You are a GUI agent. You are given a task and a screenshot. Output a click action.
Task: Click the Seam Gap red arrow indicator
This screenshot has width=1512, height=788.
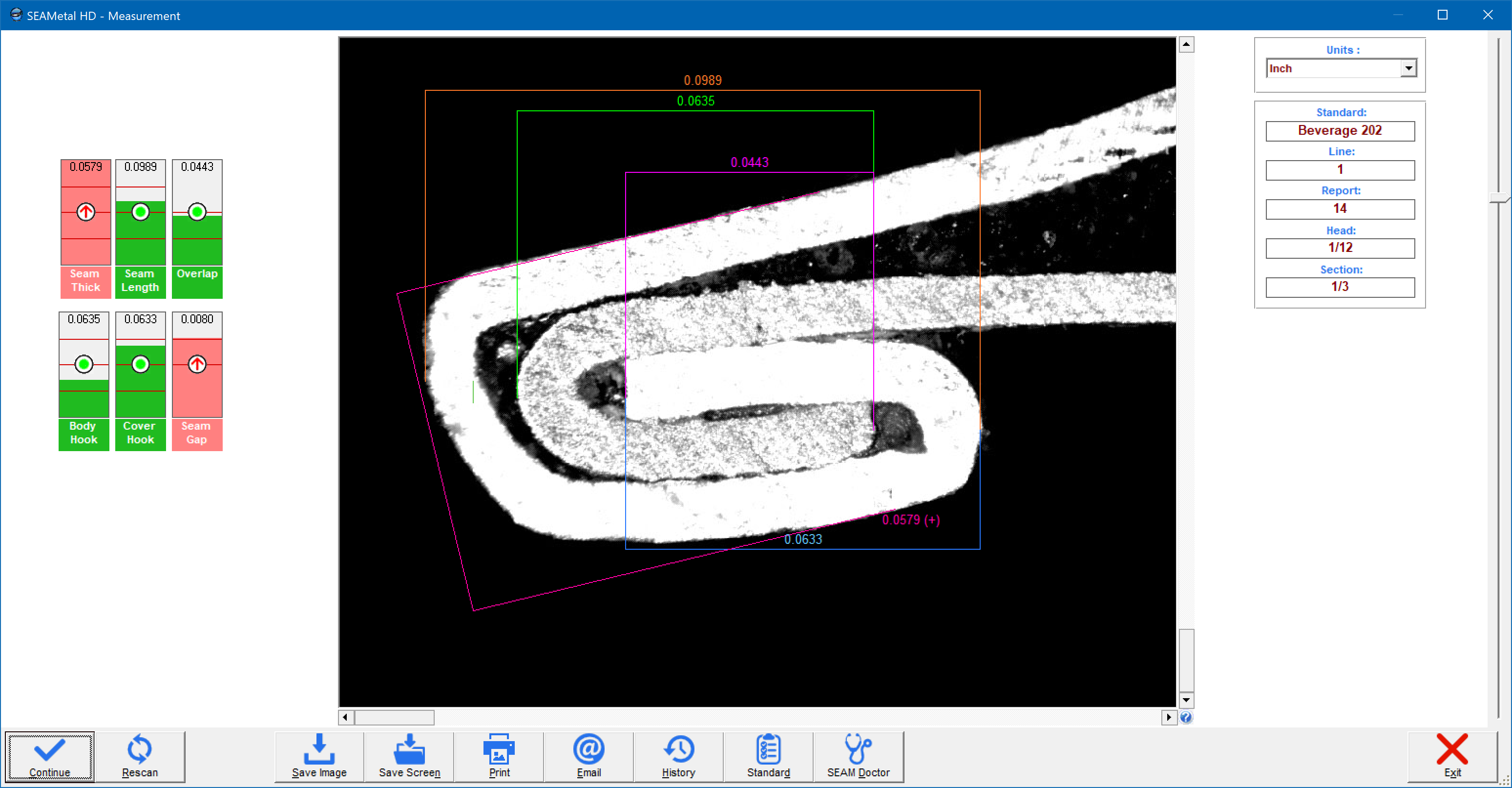point(197,364)
